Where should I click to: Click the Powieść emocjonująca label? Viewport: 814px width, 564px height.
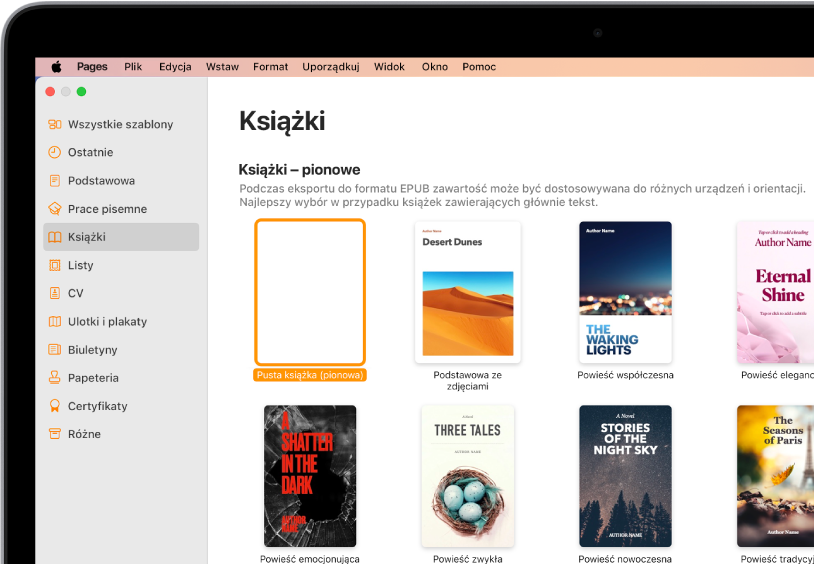click(310, 559)
